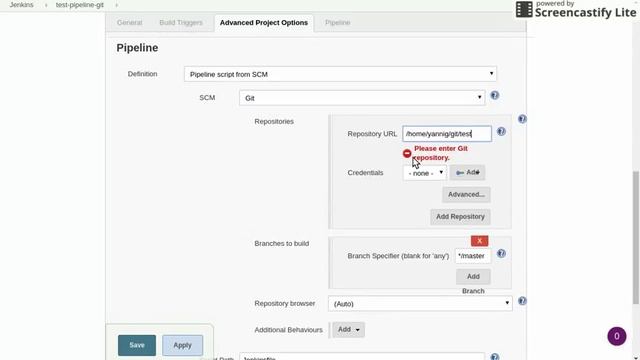Viewport: 640px width, 360px height.
Task: Open help for Repository URL
Action: point(501,131)
